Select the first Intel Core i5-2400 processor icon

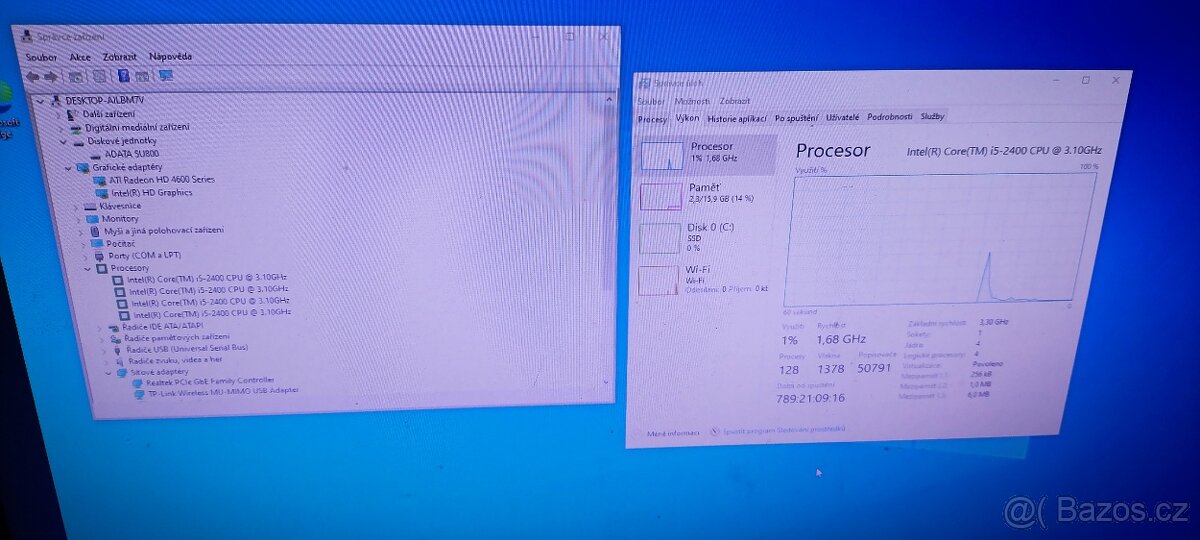pyautogui.click(x=118, y=279)
